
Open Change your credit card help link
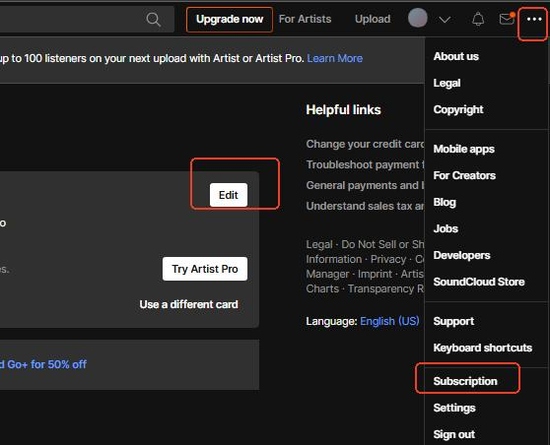point(365,144)
